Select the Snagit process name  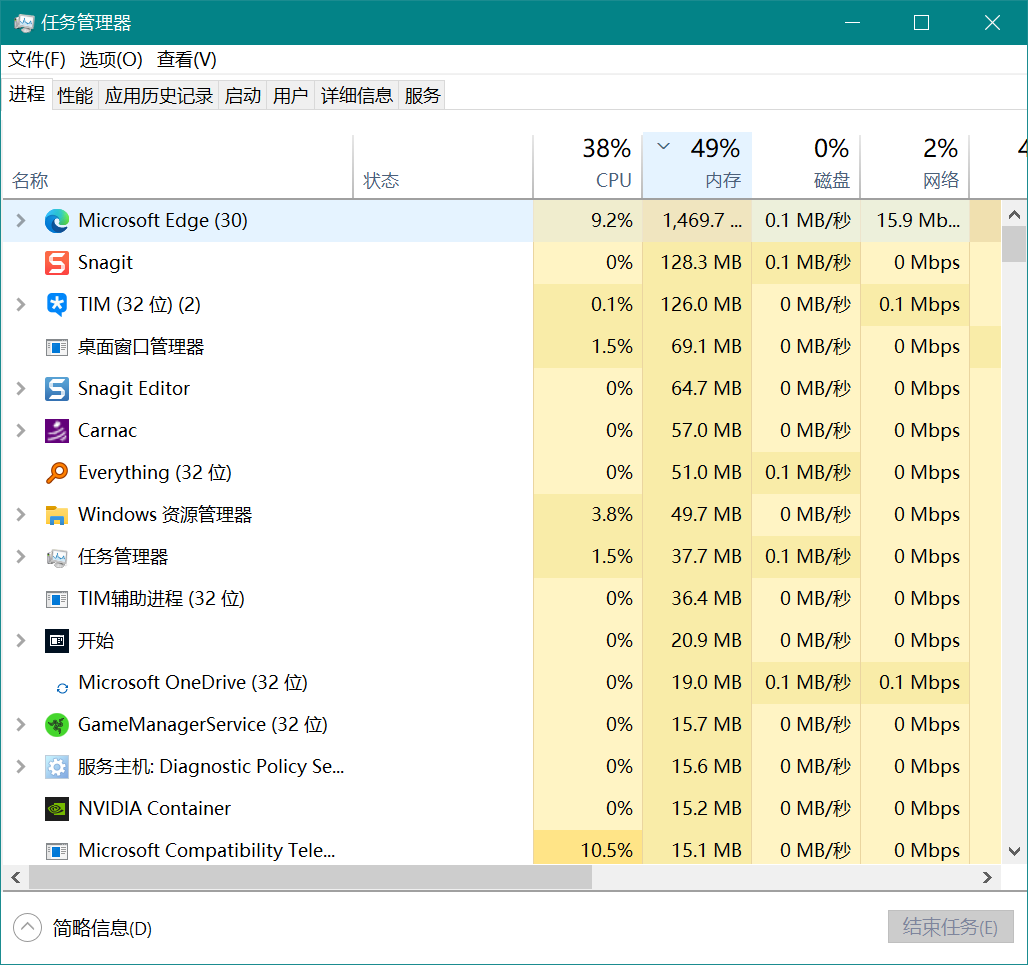[x=105, y=263]
